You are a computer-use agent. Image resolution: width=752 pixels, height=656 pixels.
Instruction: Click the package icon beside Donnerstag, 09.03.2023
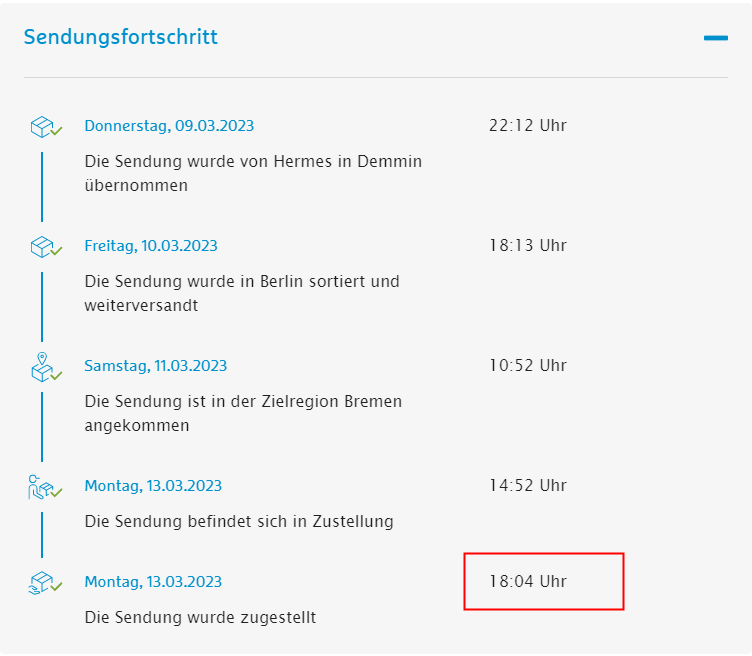[x=45, y=127]
